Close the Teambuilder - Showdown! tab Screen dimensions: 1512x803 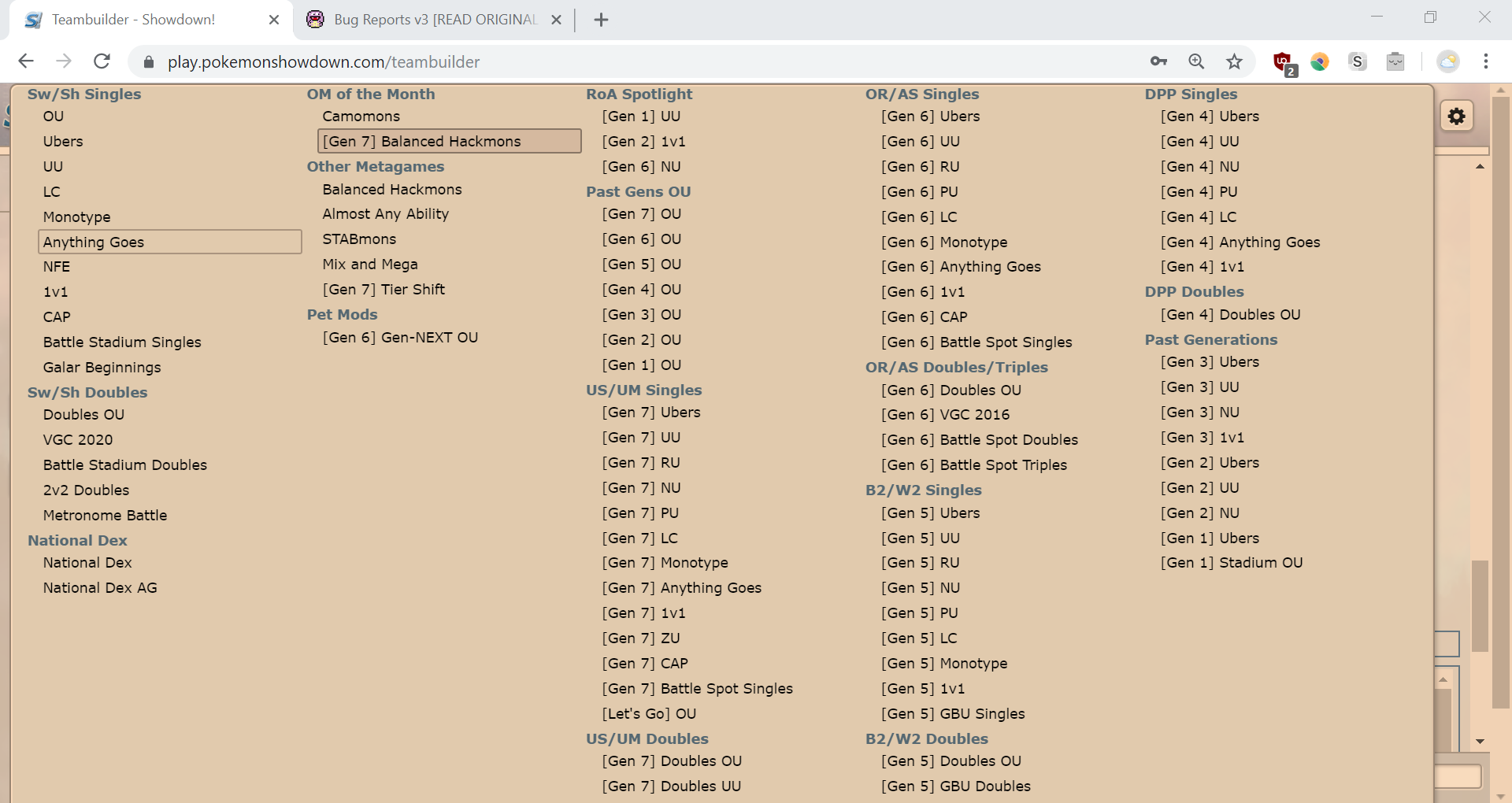click(274, 20)
